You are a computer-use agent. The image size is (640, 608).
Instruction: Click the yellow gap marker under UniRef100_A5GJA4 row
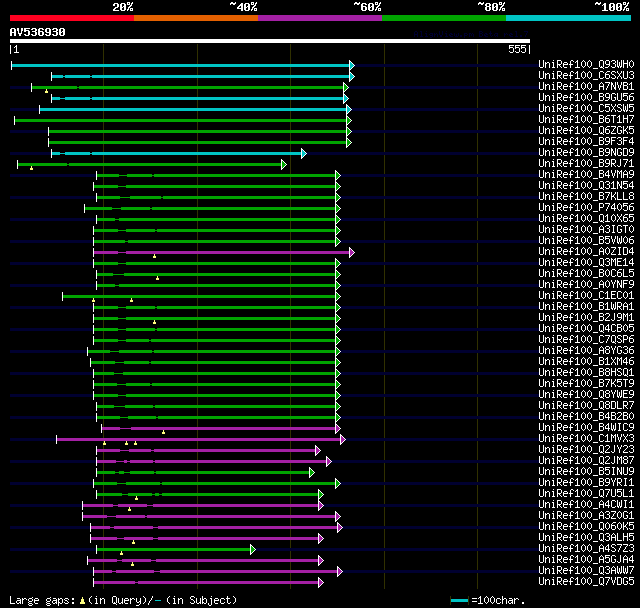(x=132, y=564)
